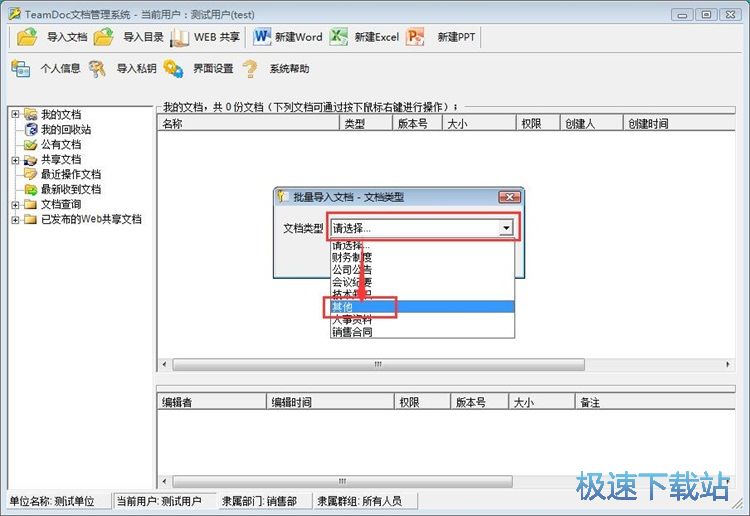Click the document list scroll-left arrow
Image resolution: width=750 pixels, height=516 pixels.
(x=165, y=364)
